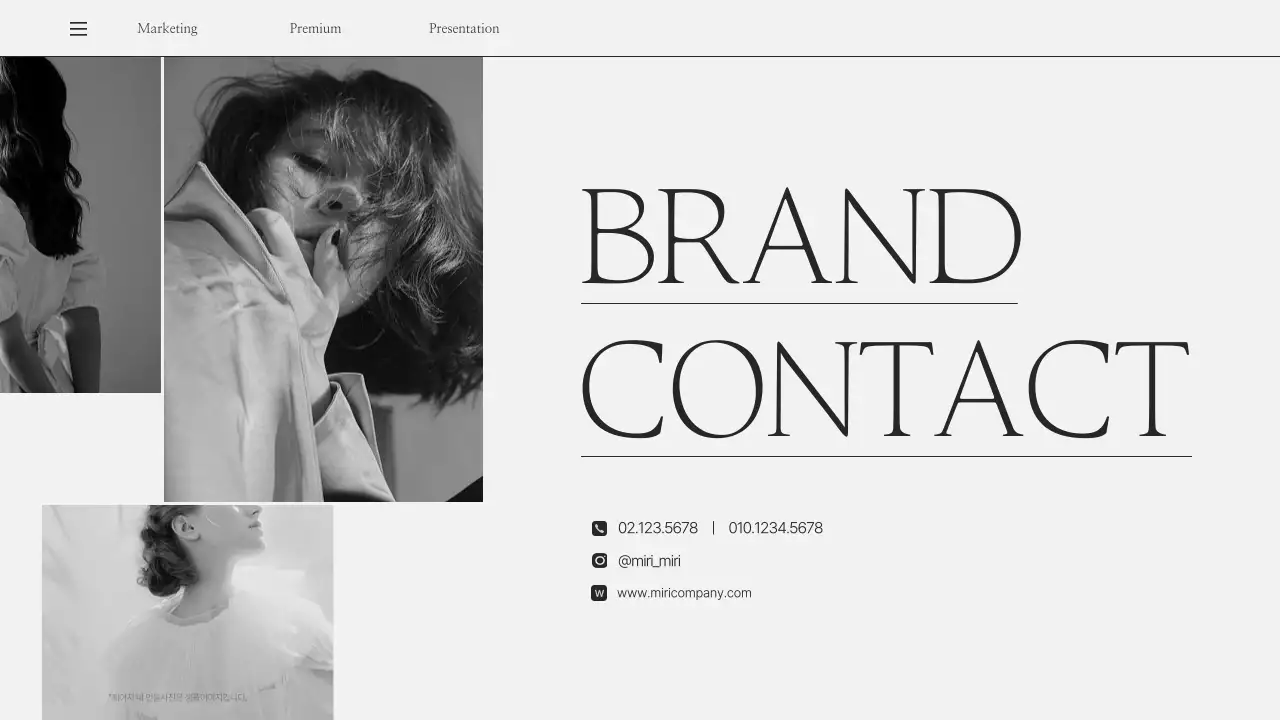Image resolution: width=1280 pixels, height=720 pixels.
Task: Click the Korean caption in the bottom photo
Action: pos(177,697)
